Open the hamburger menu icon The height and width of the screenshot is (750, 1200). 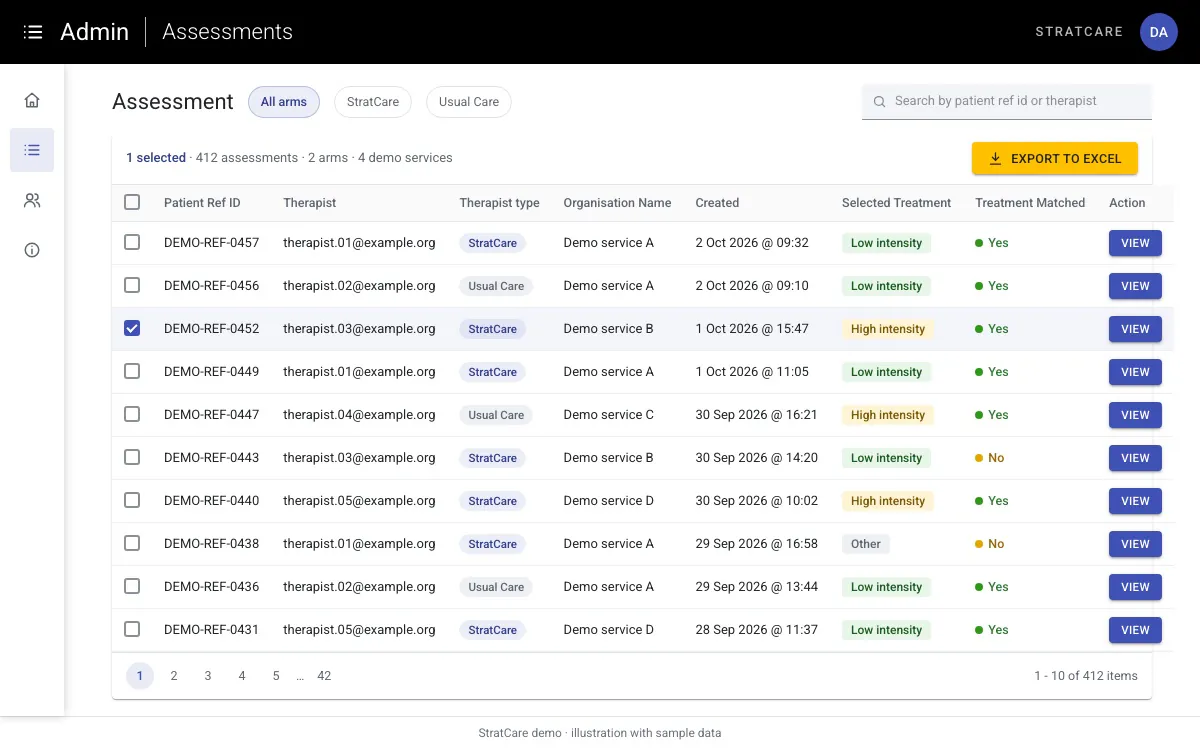pos(33,32)
